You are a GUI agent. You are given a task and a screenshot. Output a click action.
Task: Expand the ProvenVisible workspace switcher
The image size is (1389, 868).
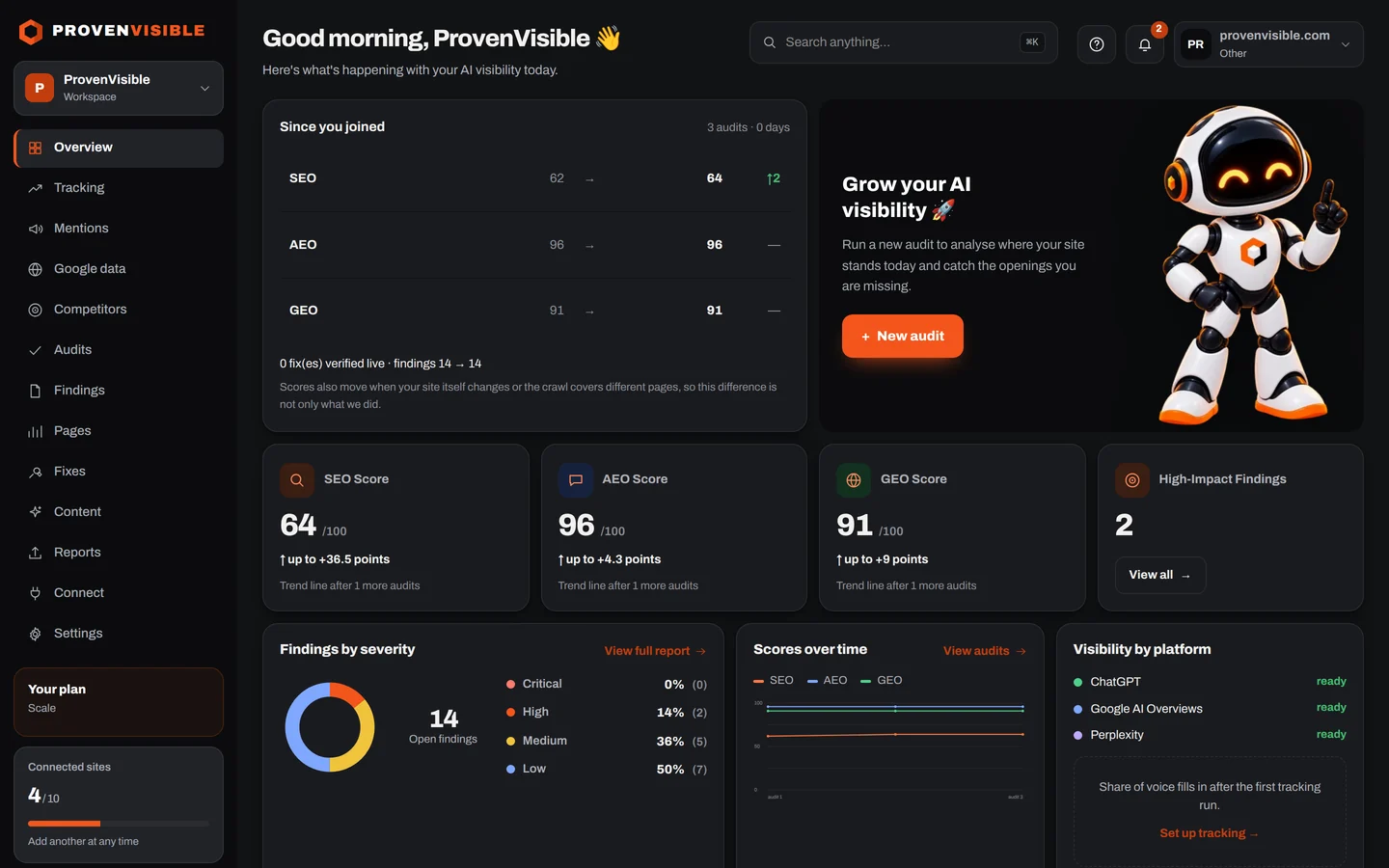point(119,88)
